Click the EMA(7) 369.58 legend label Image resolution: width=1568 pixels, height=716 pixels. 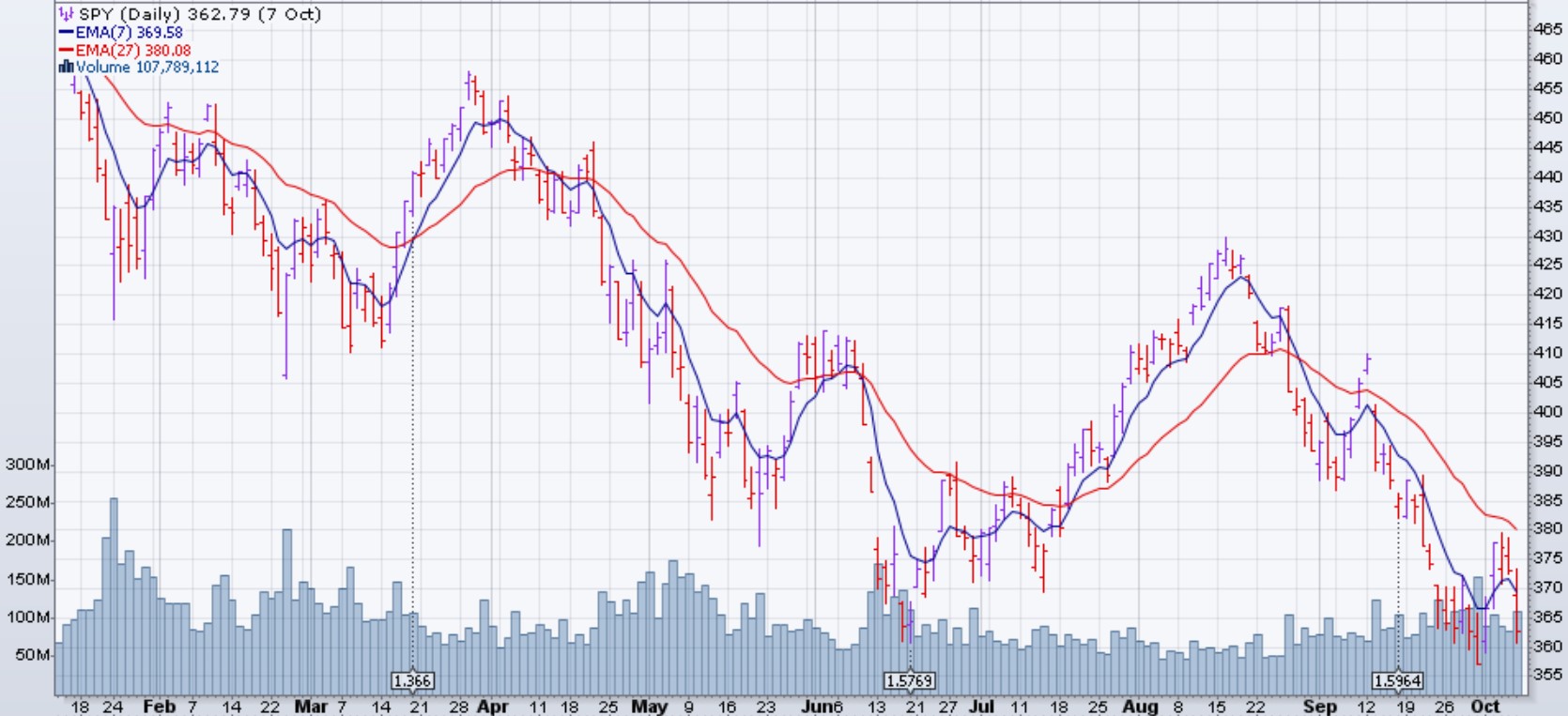[x=130, y=32]
